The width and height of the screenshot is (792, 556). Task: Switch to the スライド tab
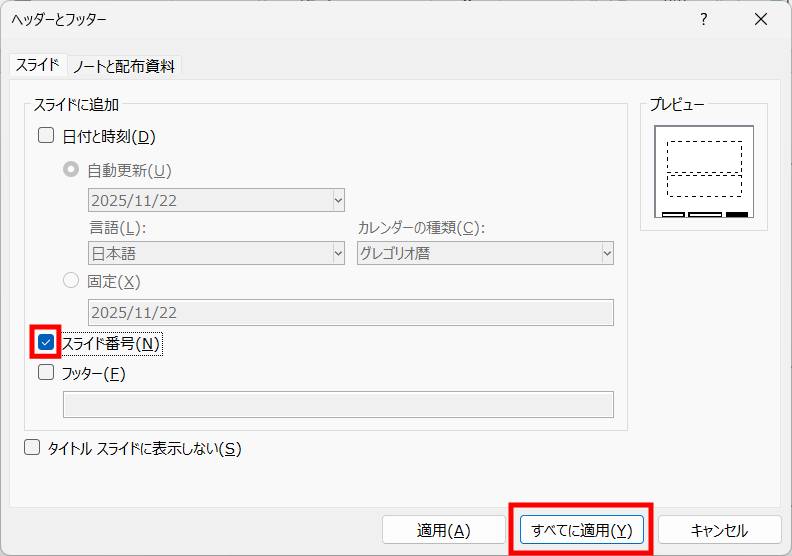[38, 65]
